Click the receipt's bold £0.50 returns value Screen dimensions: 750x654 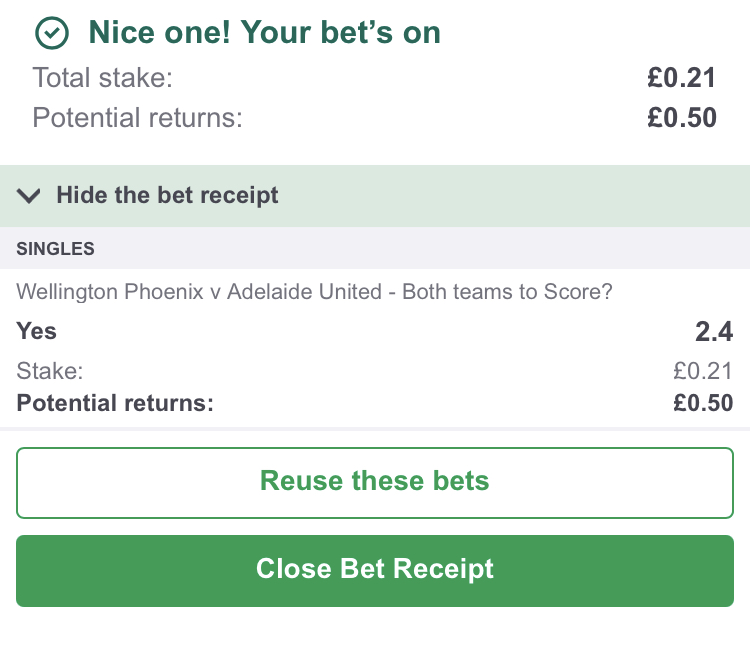pos(703,403)
